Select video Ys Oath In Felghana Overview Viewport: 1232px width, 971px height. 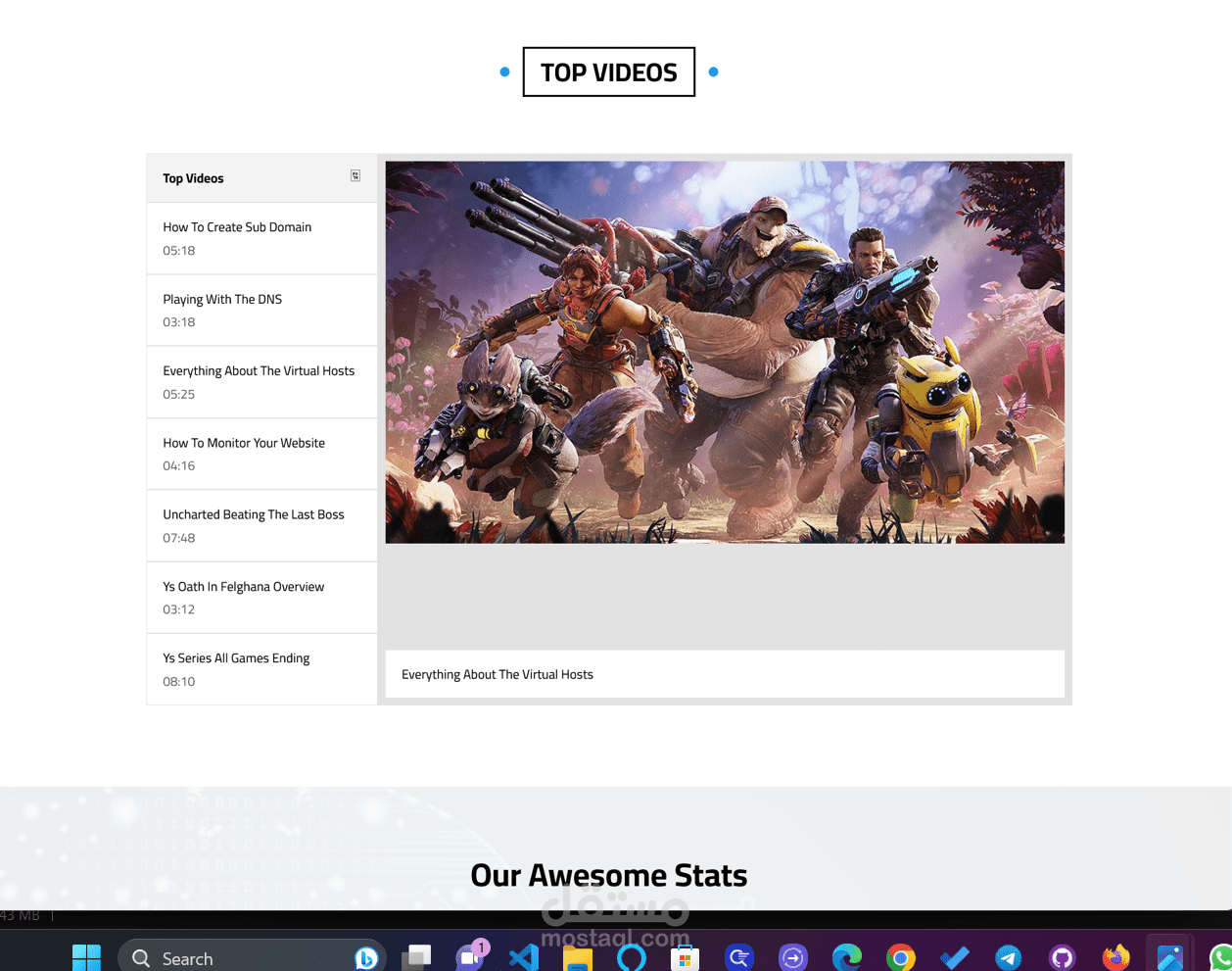click(261, 598)
